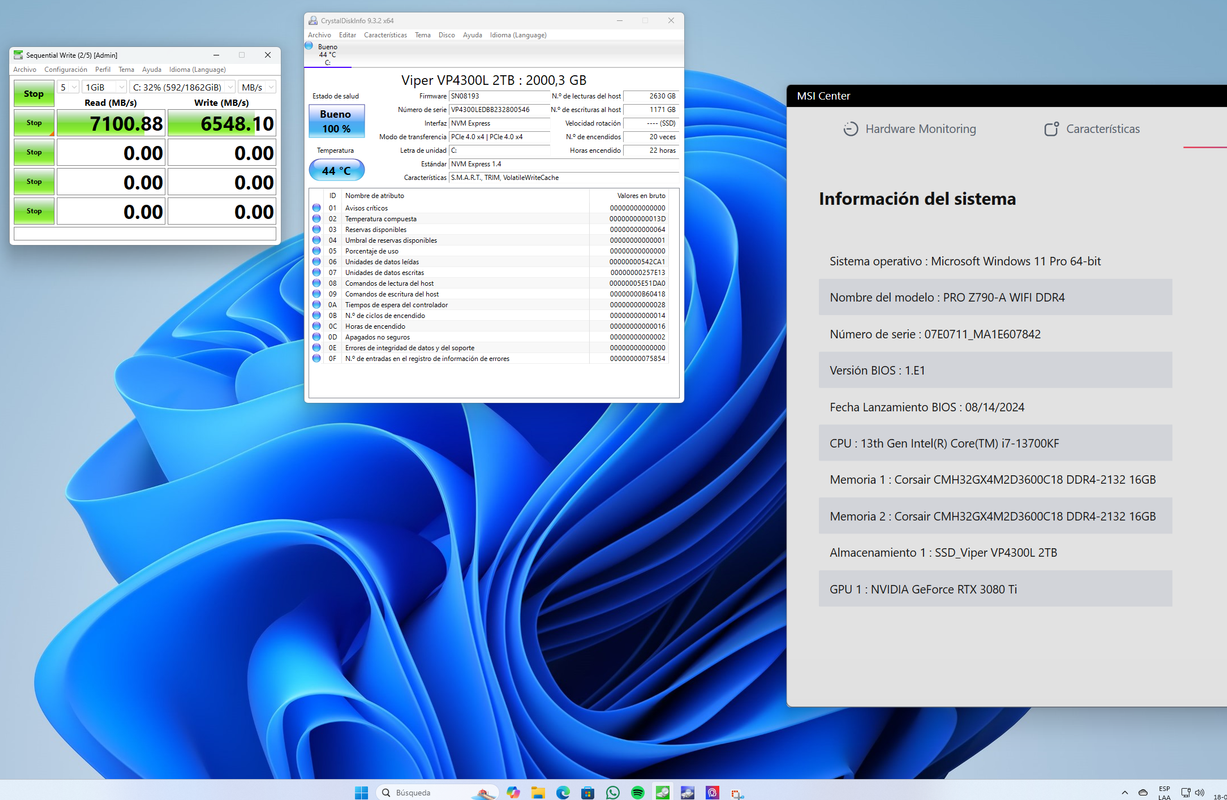This screenshot has height=800, width=1227.
Task: Click the ID column header in attribute table
Action: click(333, 196)
